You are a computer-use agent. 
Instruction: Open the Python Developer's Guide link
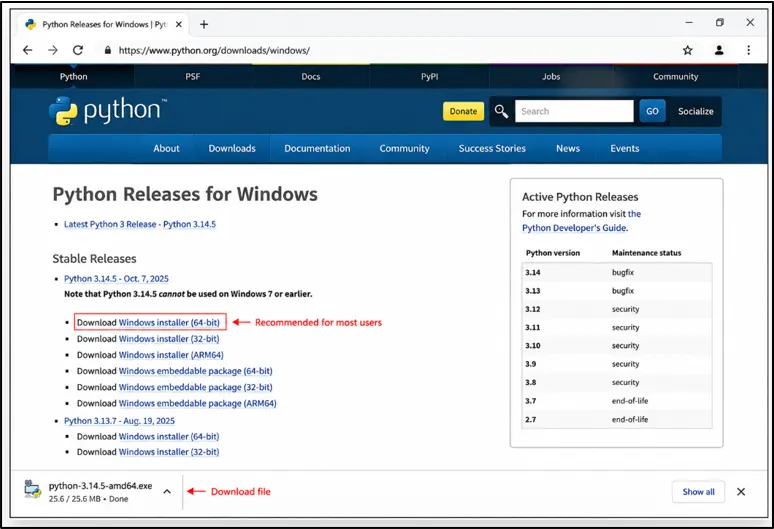coord(576,228)
